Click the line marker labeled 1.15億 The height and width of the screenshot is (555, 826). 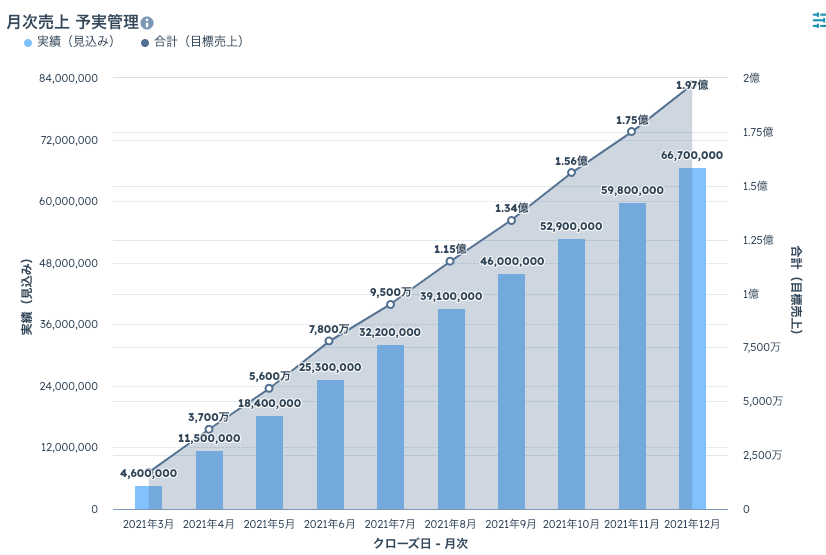point(450,261)
